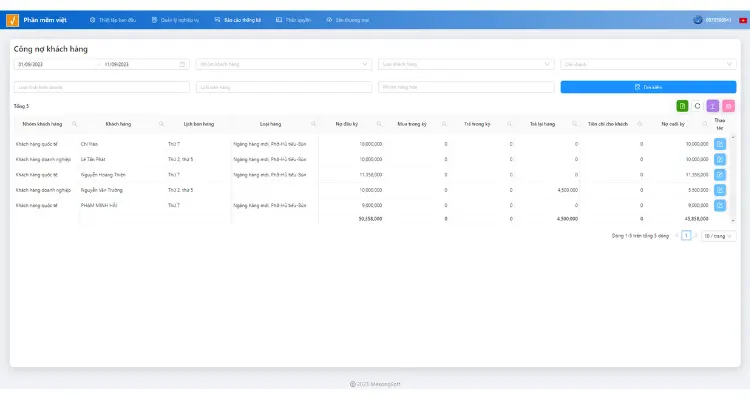The image size is (750, 400).
Task: Search the Mua trong kỳ column via magnifier
Action: point(444,124)
